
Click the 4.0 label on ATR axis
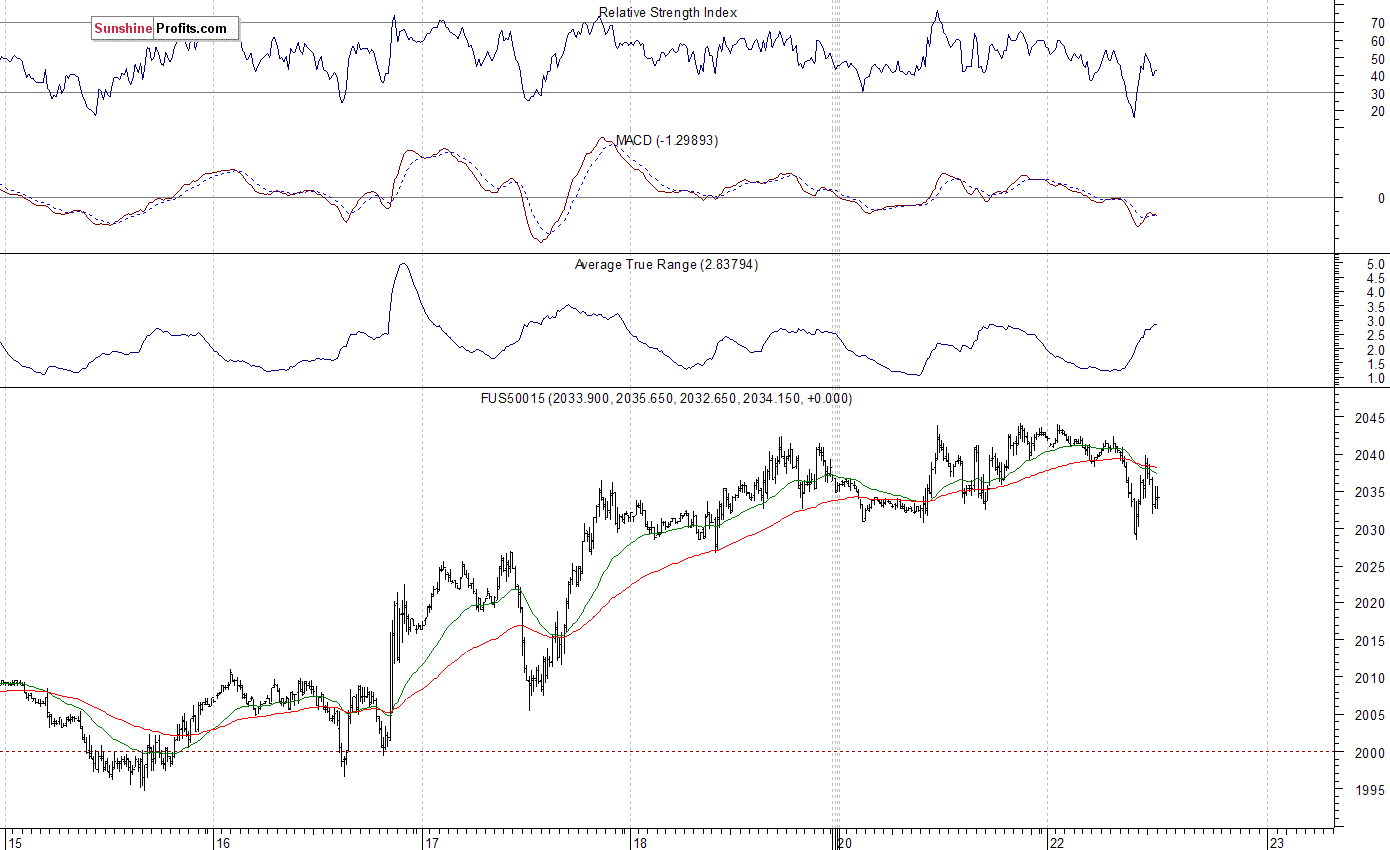[1376, 293]
